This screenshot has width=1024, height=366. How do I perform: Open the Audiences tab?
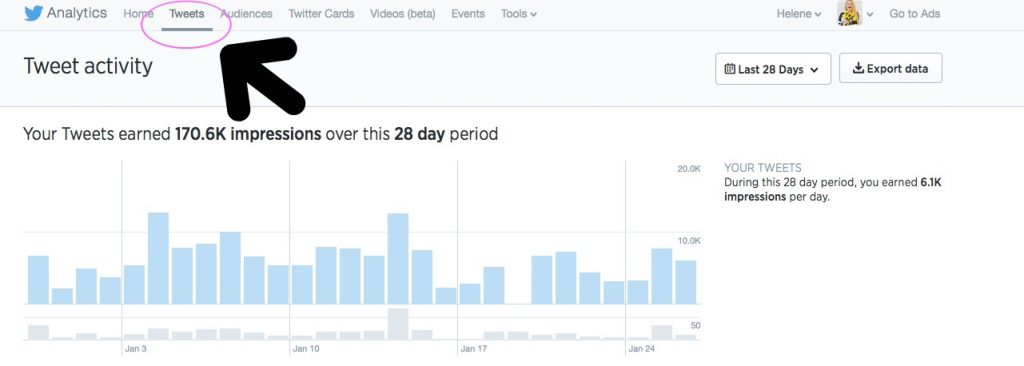pos(246,14)
